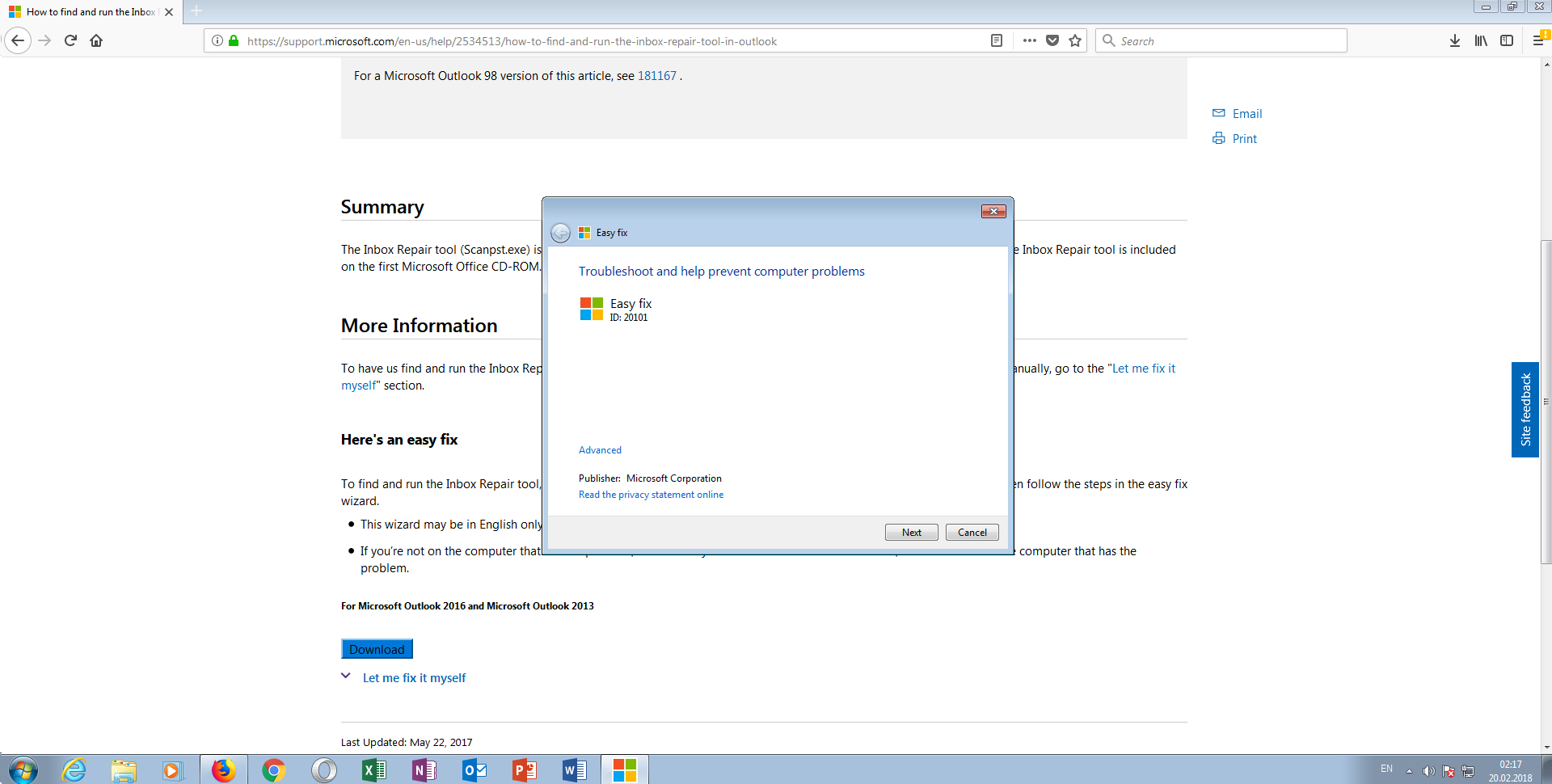Show site information icon in address bar
Viewport: 1552px width, 784px height.
[217, 40]
